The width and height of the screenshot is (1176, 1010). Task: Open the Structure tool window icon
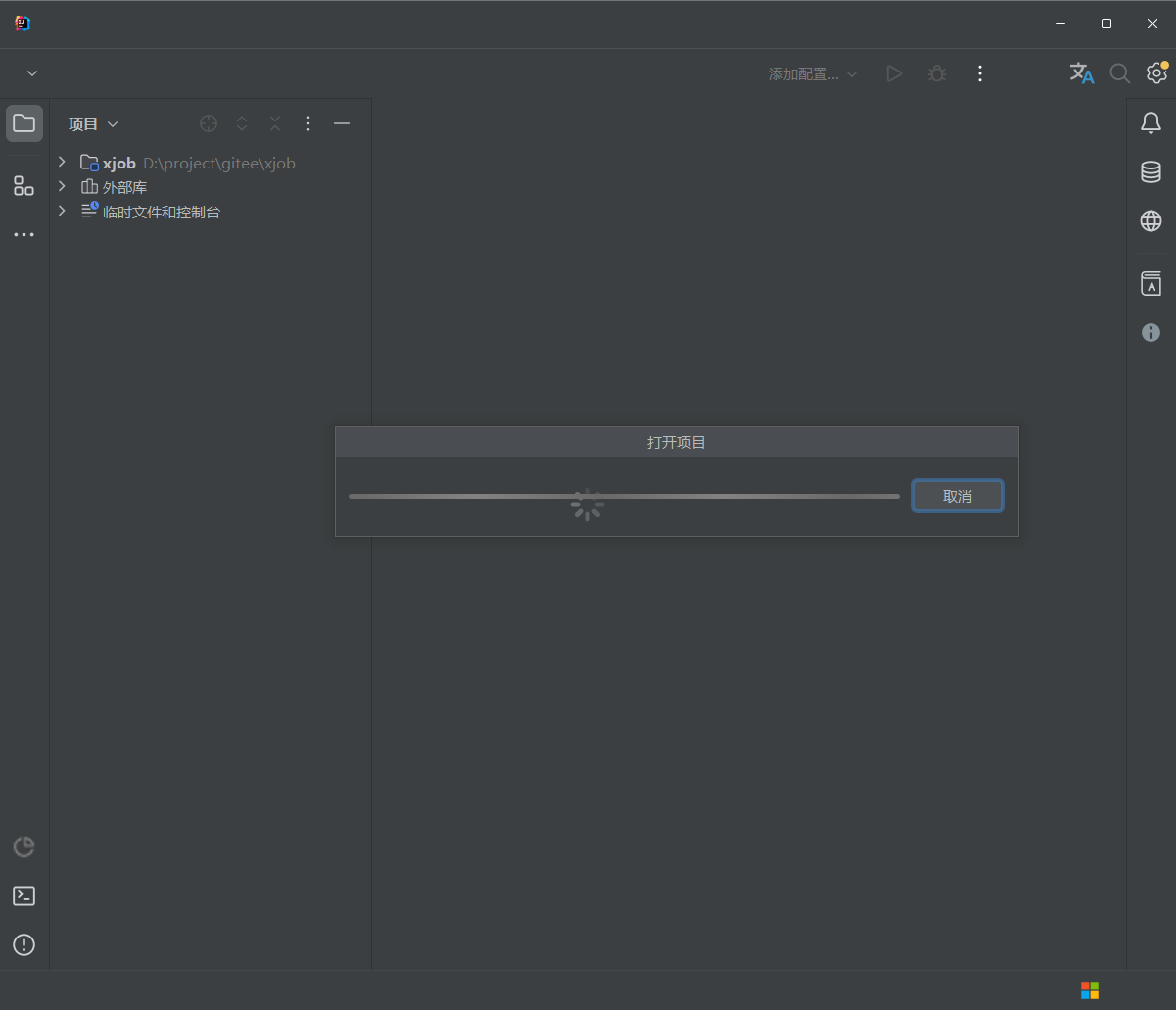pos(24,186)
